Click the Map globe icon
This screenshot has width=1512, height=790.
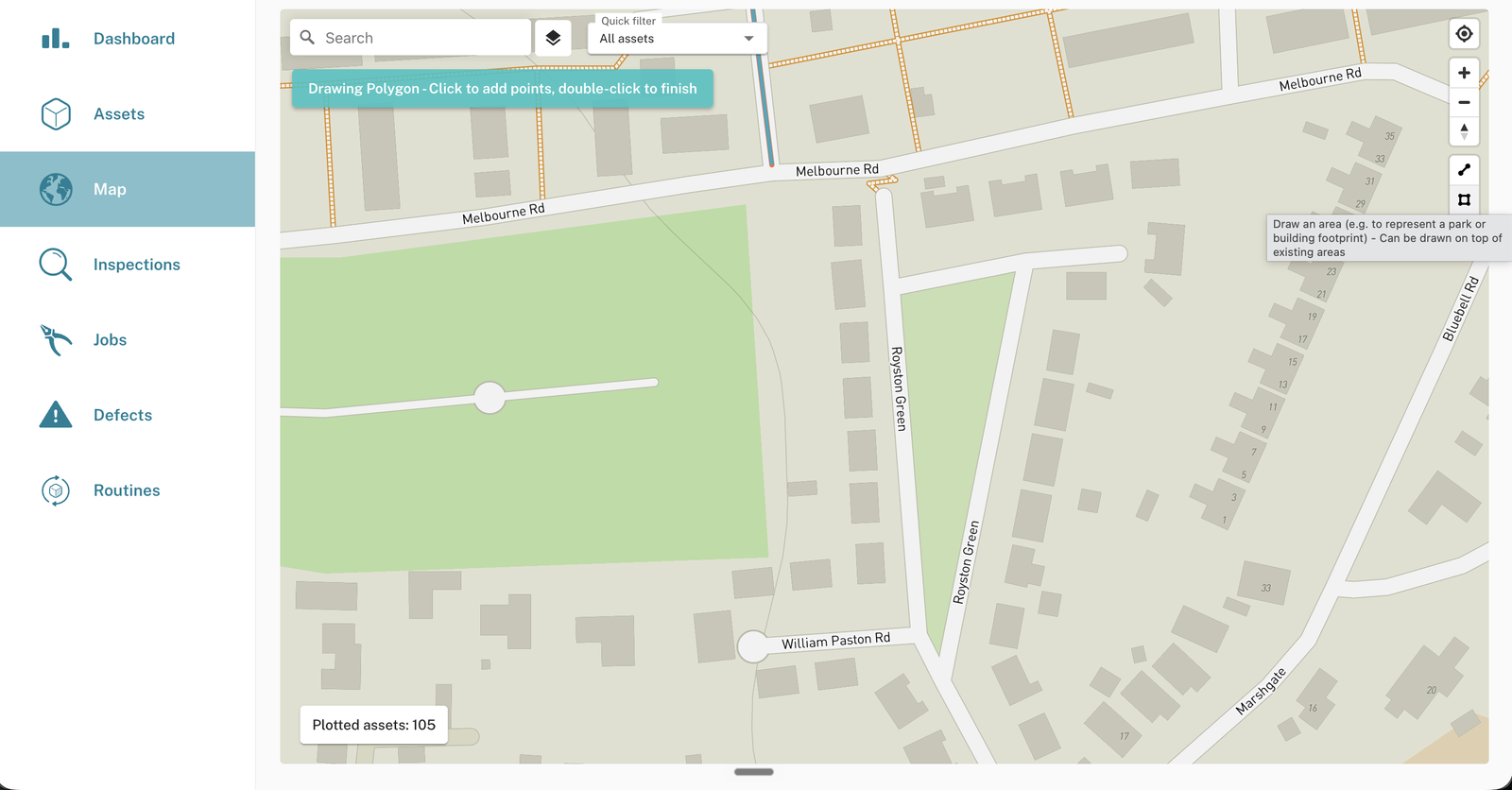pyautogui.click(x=56, y=189)
